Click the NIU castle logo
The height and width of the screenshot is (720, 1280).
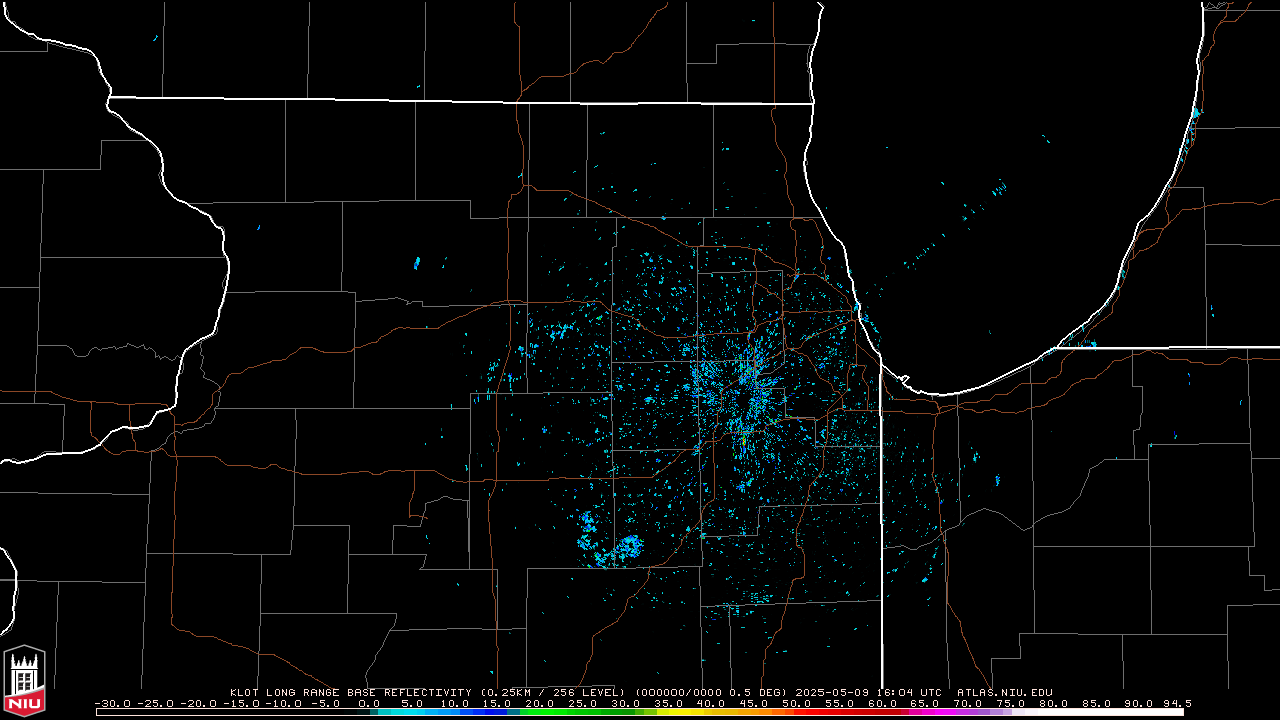[25, 682]
